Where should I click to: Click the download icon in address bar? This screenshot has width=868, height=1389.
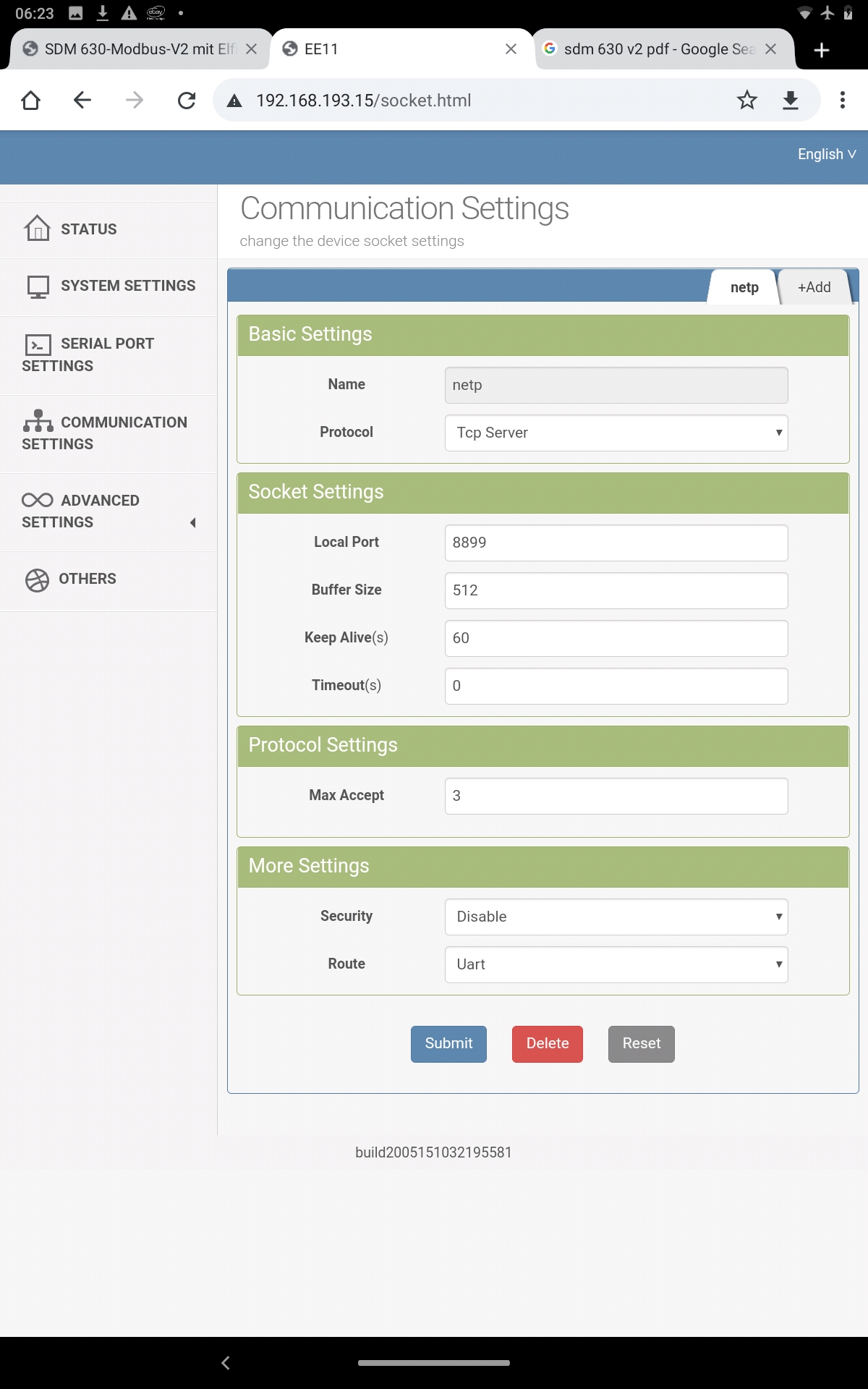(791, 100)
